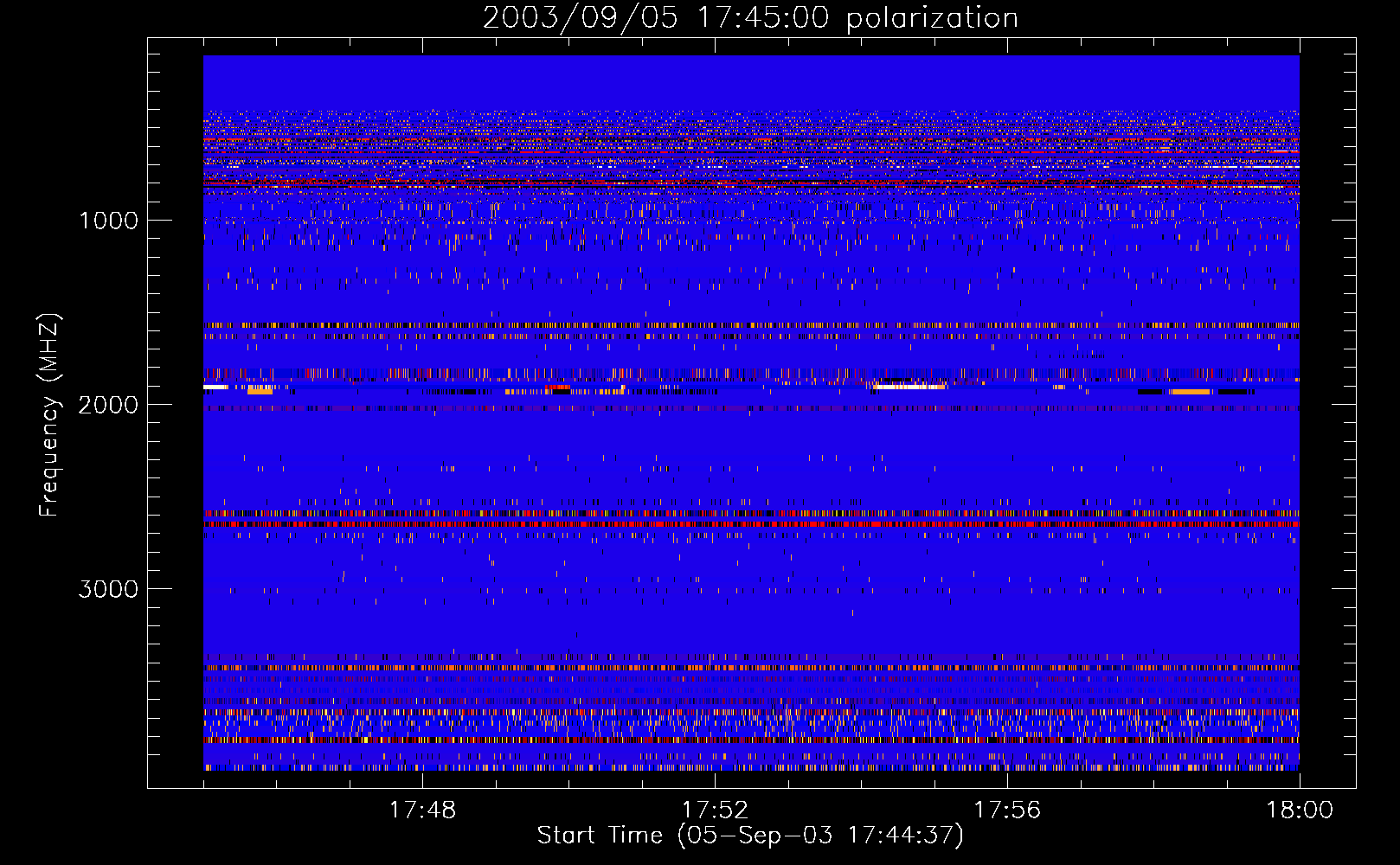
Task: Click the 'Start Time (05-Sep-03 17:44:37)' label
Action: click(x=750, y=836)
